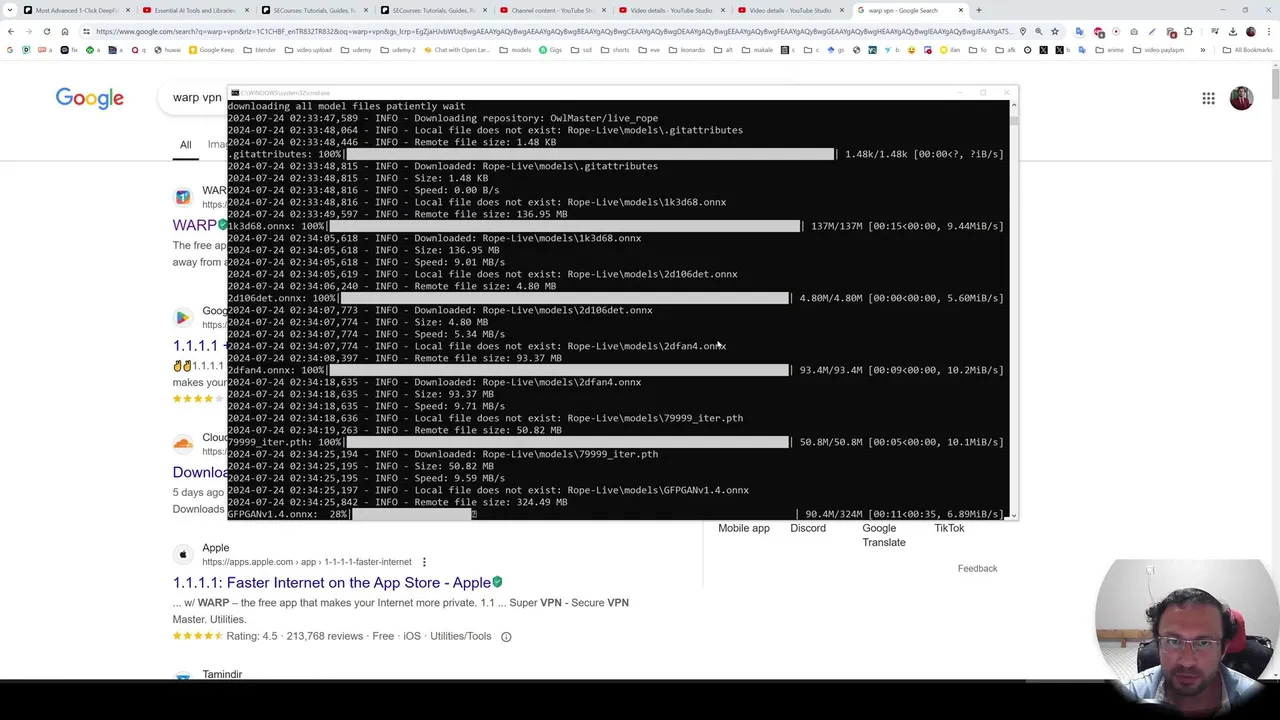Switch to the 'Most Advanced 1-Click DeepFa' tab
Screen dimensions: 1280x720
[77, 10]
